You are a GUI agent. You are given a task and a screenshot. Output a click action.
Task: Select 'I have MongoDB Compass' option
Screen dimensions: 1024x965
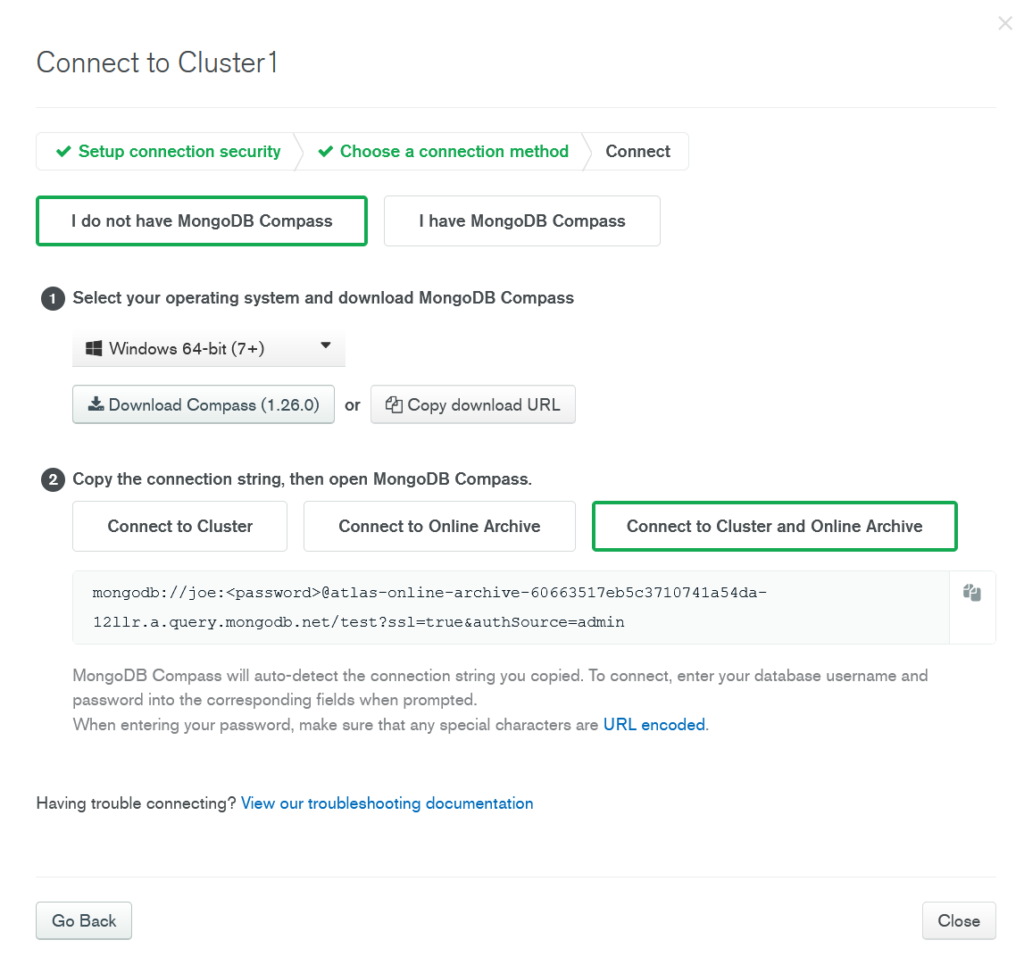point(522,221)
